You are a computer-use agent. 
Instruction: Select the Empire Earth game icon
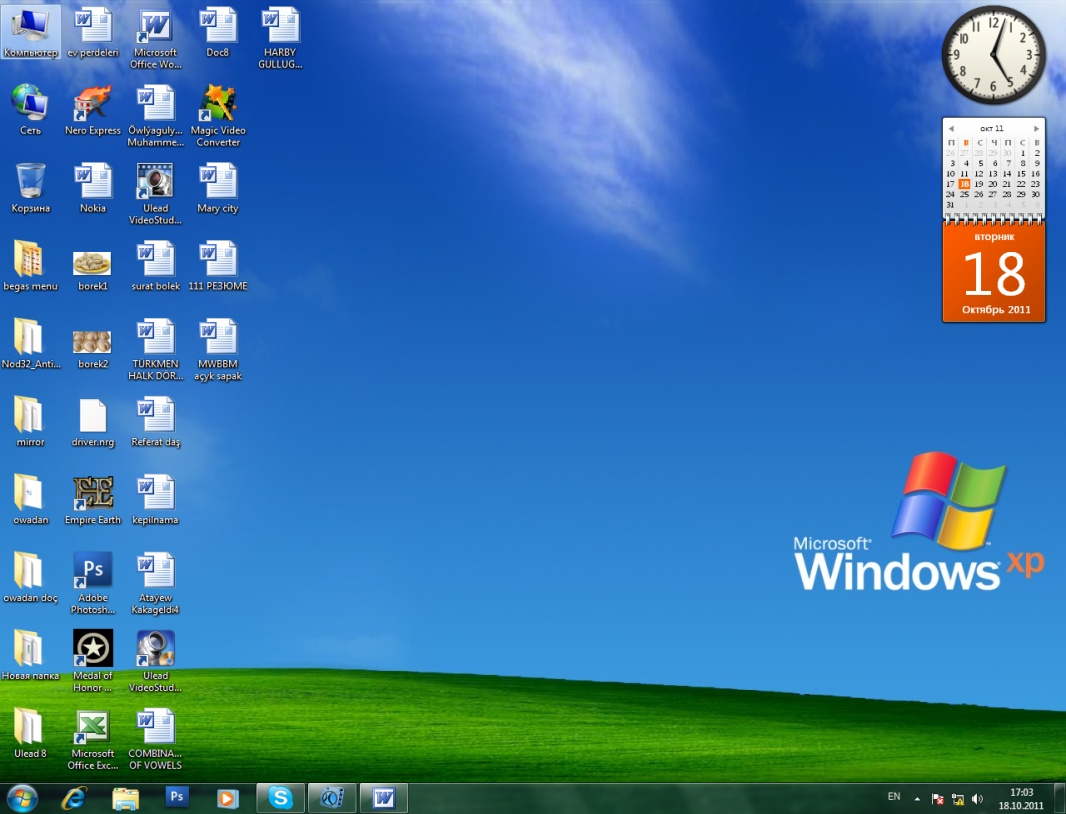tap(92, 501)
